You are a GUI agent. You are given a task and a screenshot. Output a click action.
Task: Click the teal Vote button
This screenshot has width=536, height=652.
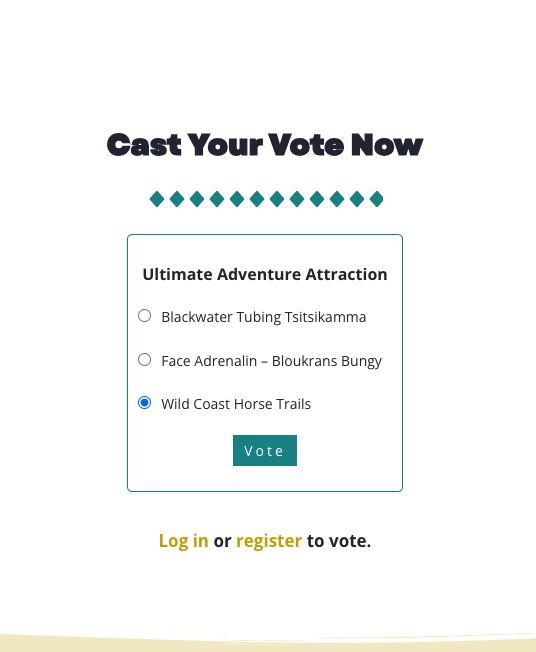[x=265, y=451]
